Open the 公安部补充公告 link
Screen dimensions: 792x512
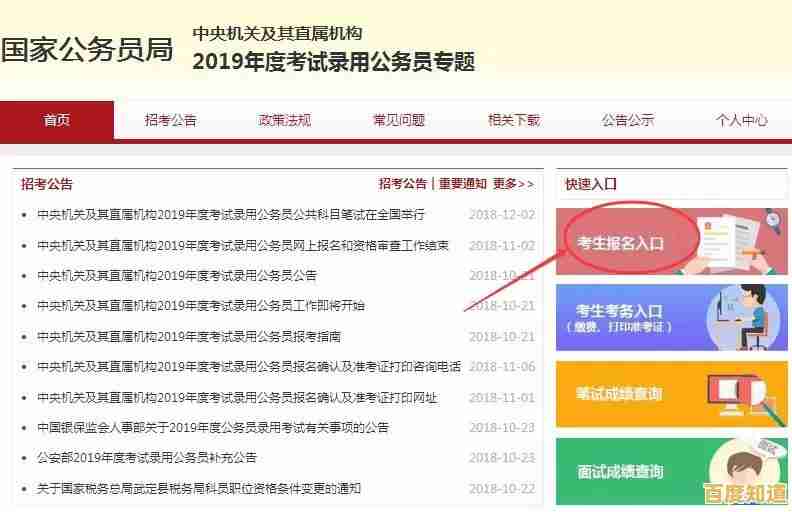(146, 458)
